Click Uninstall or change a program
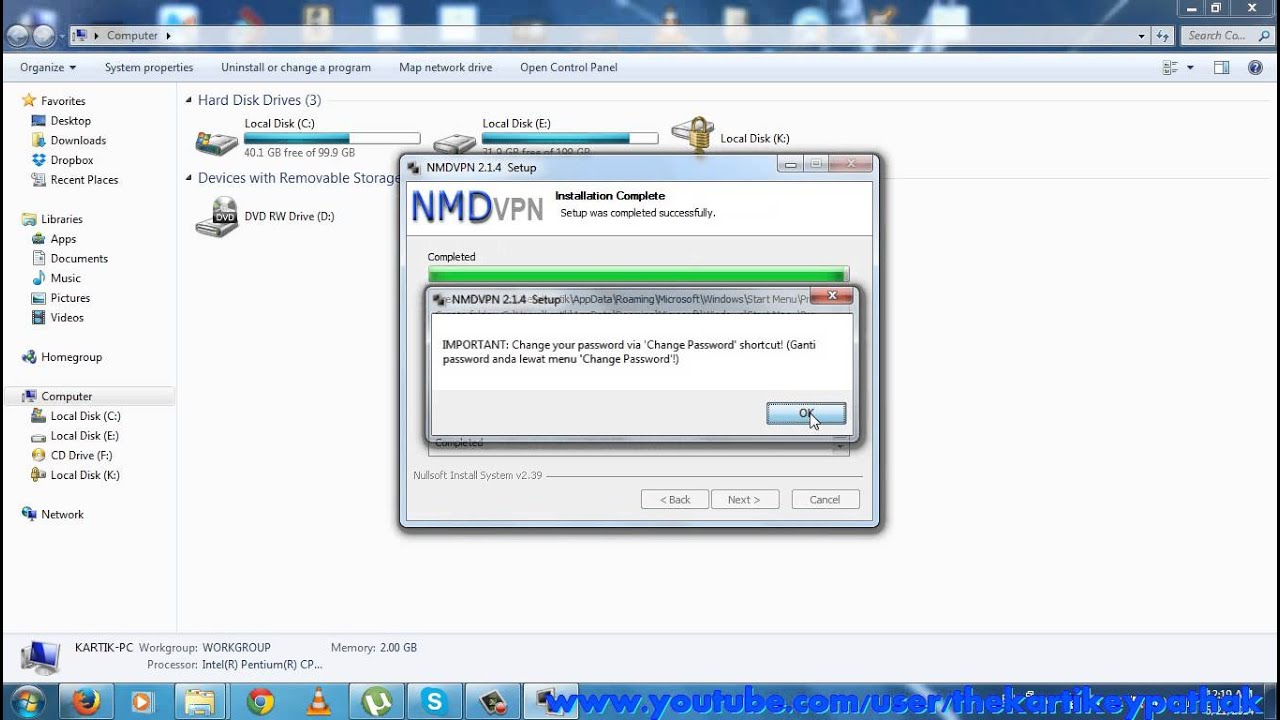 click(296, 67)
